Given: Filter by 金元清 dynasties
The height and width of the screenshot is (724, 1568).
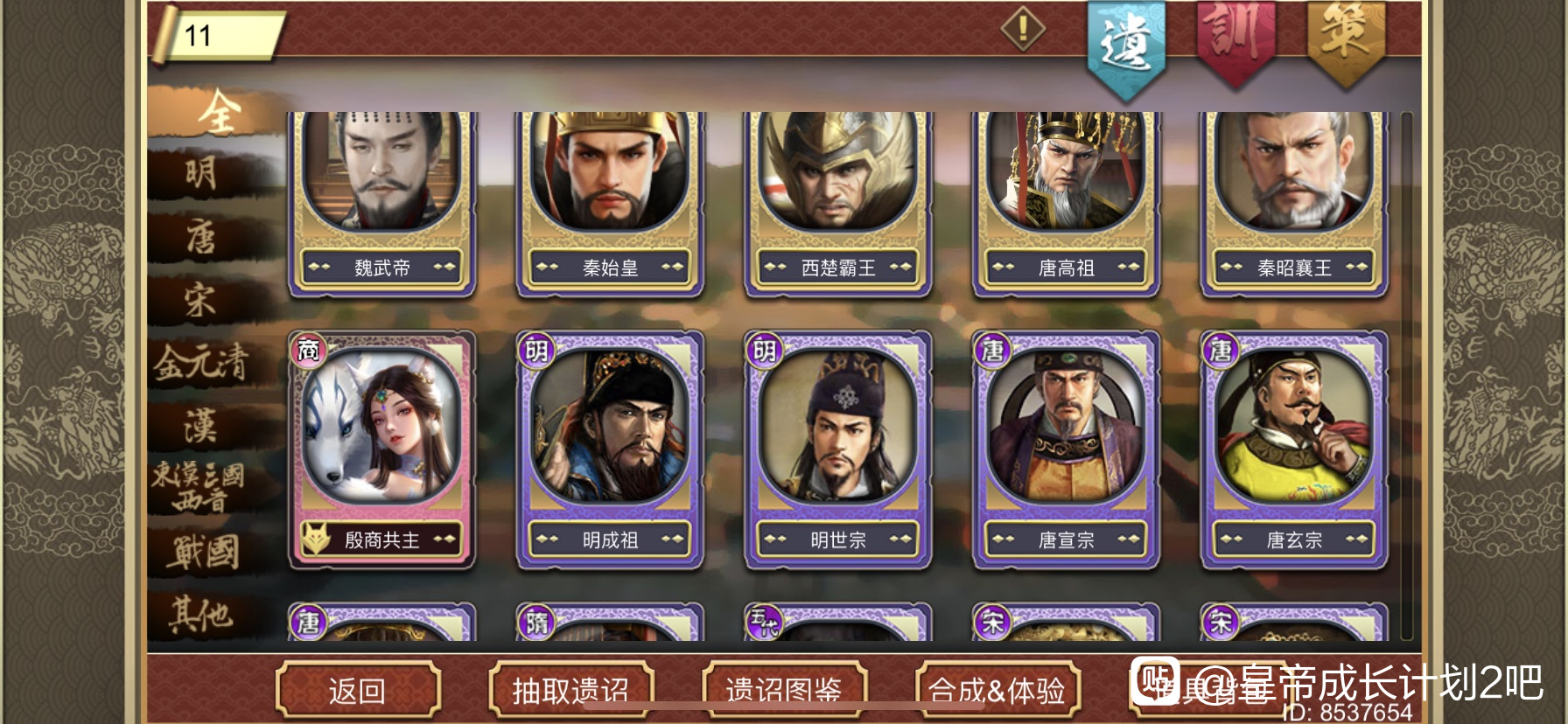Looking at the screenshot, I should click(201, 362).
